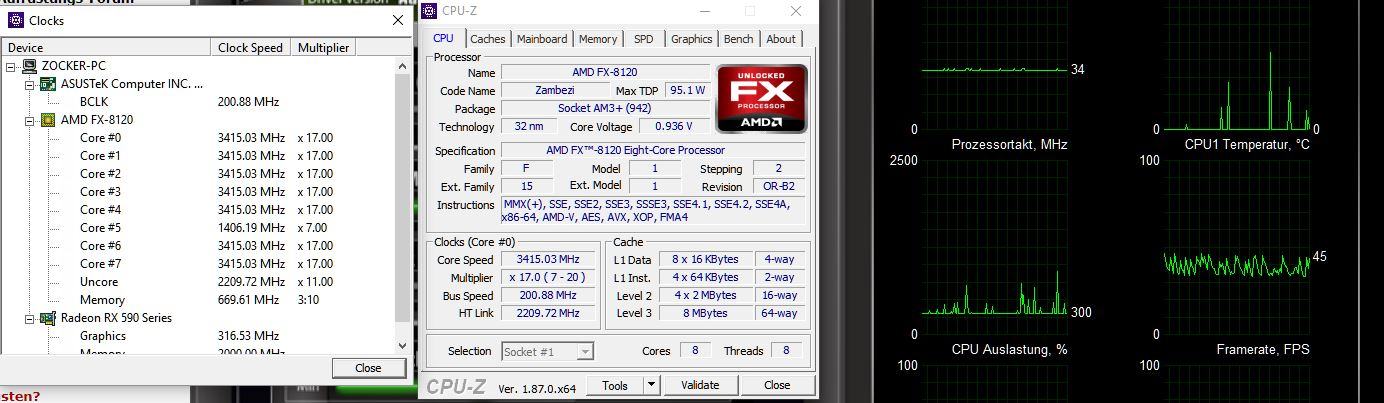Click the AMD FX Unlocked Processor logo
Image resolution: width=1384 pixels, height=403 pixels.
pos(762,99)
